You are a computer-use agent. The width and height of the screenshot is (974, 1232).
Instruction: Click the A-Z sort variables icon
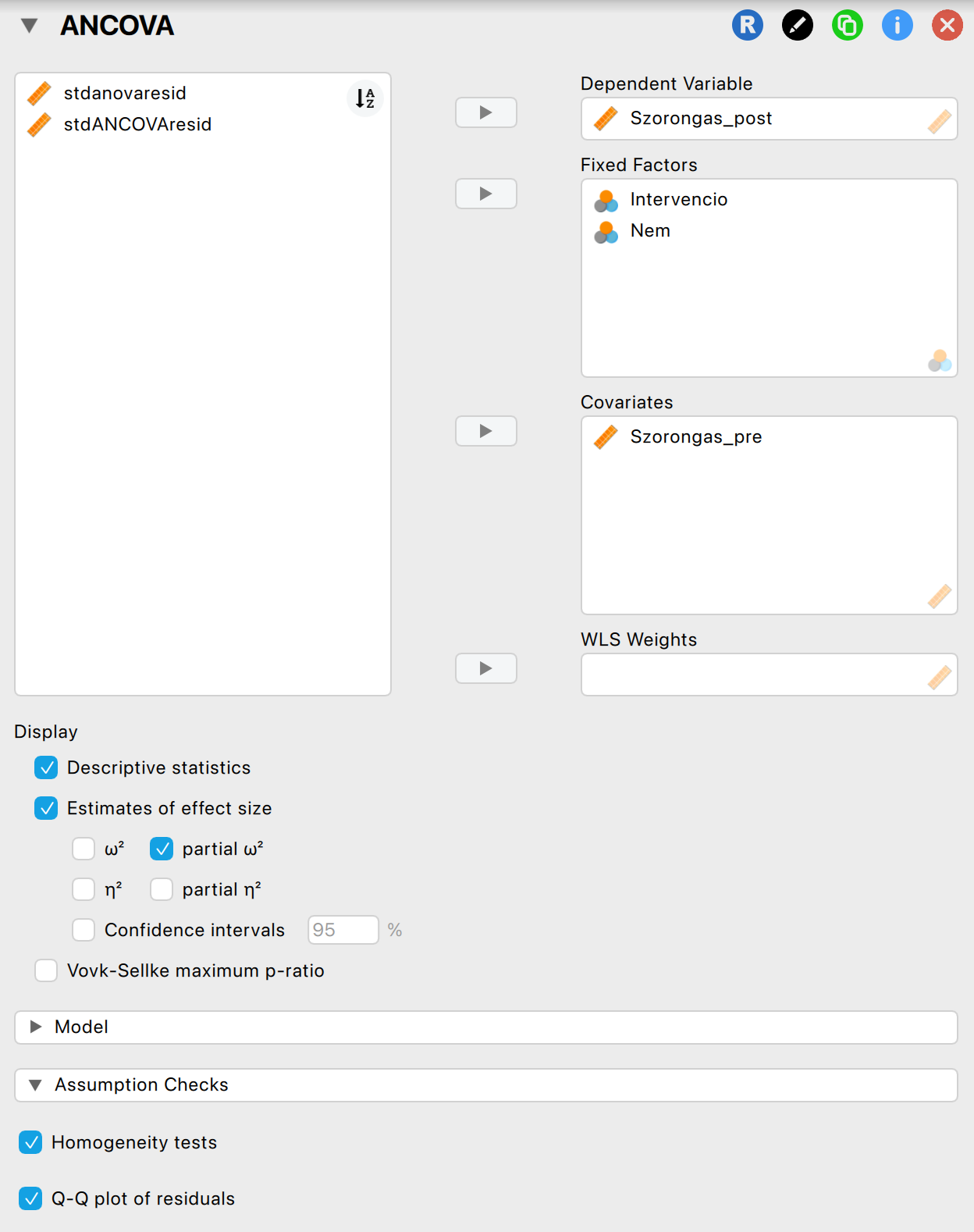pos(364,98)
